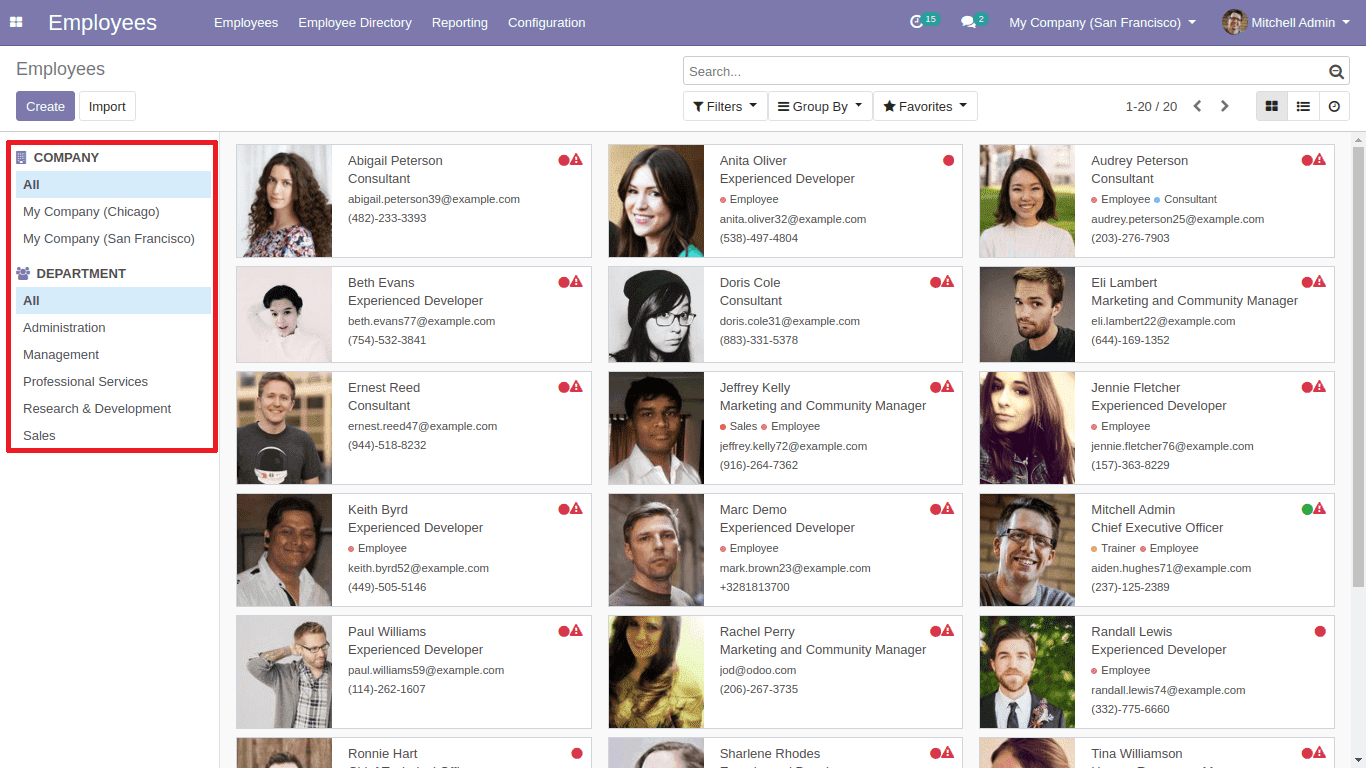
Task: Click red presence dot on Randall Lewis card
Action: click(x=1320, y=631)
